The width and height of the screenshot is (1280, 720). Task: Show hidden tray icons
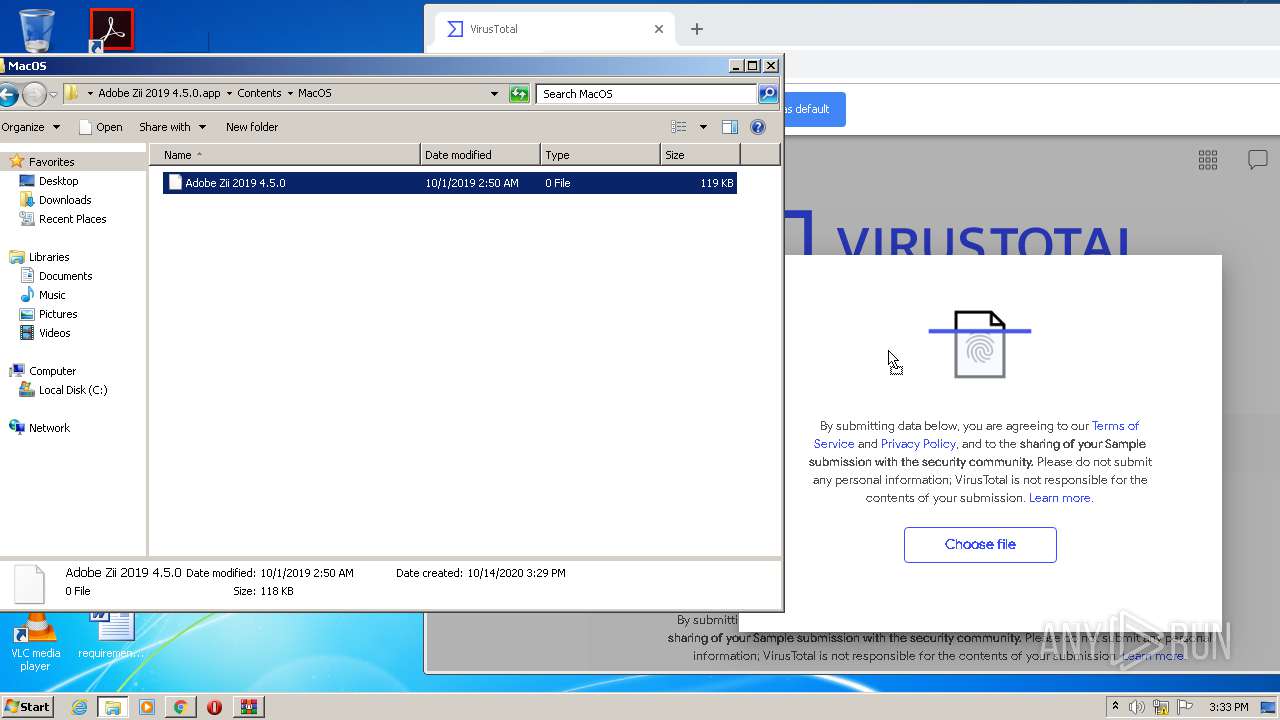pyautogui.click(x=1115, y=707)
